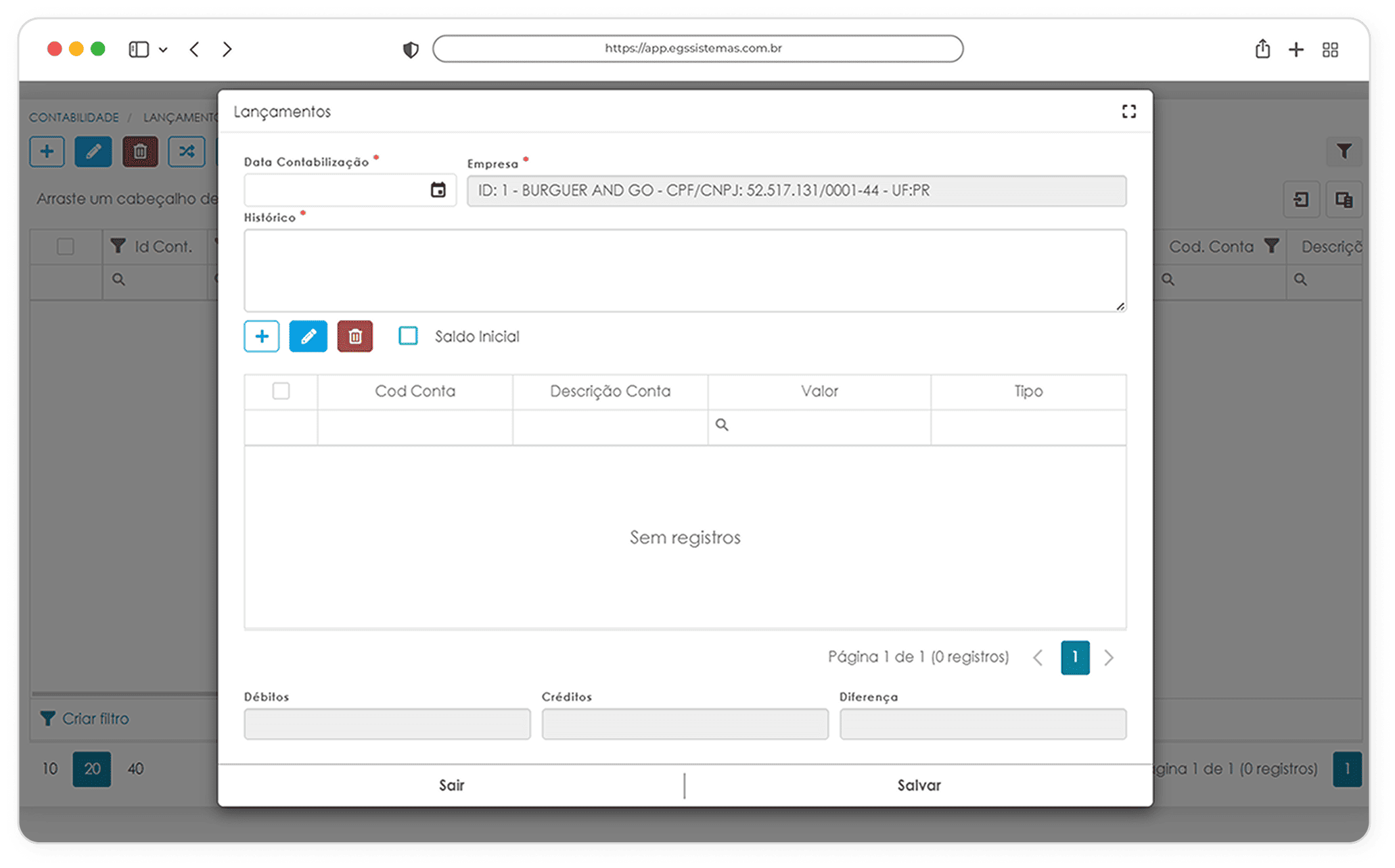This screenshot has height=868, width=1395.
Task: Click the Cod Conta filter cell
Action: (x=415, y=428)
